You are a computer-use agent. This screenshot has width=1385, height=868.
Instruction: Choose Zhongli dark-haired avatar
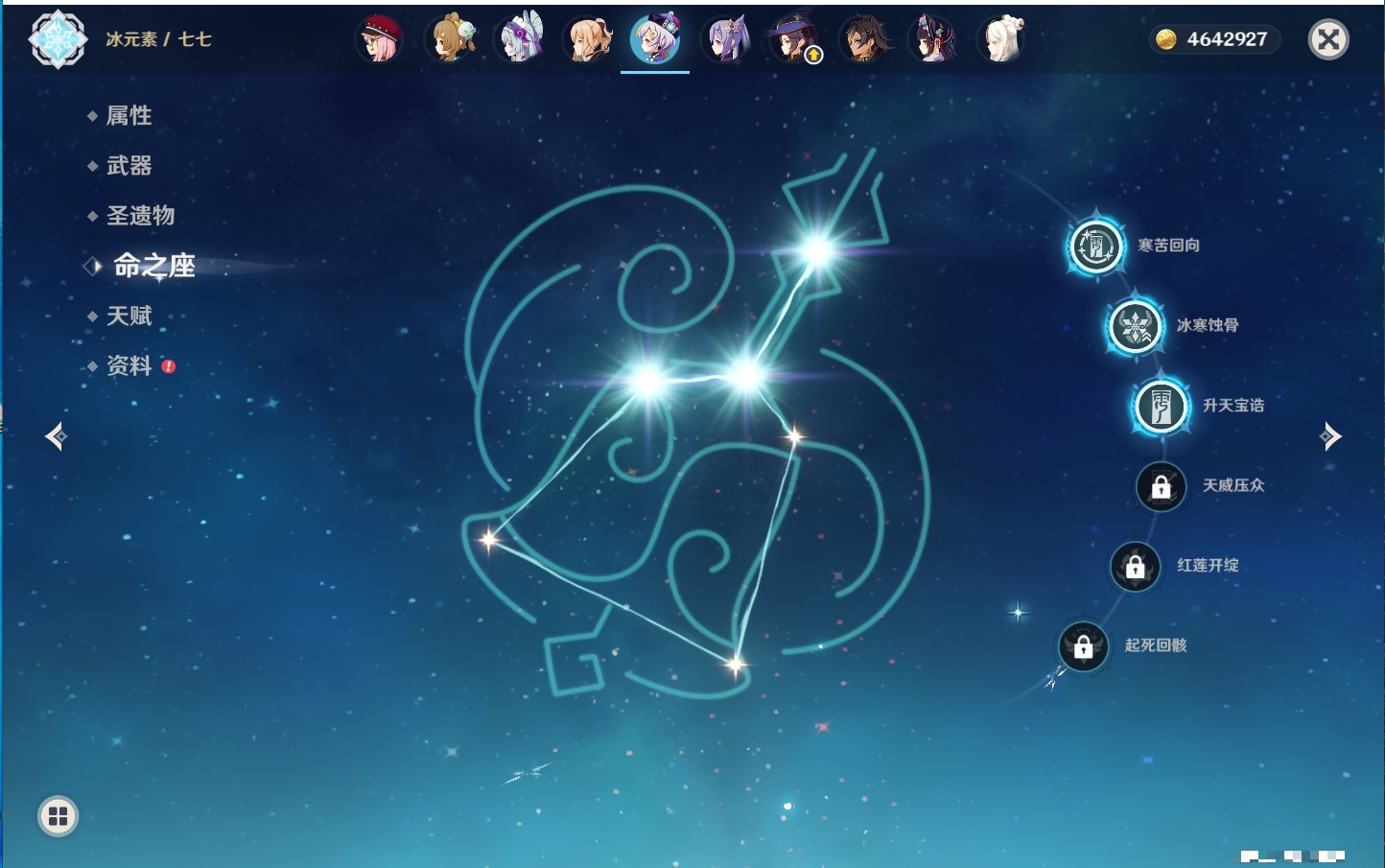(x=864, y=39)
